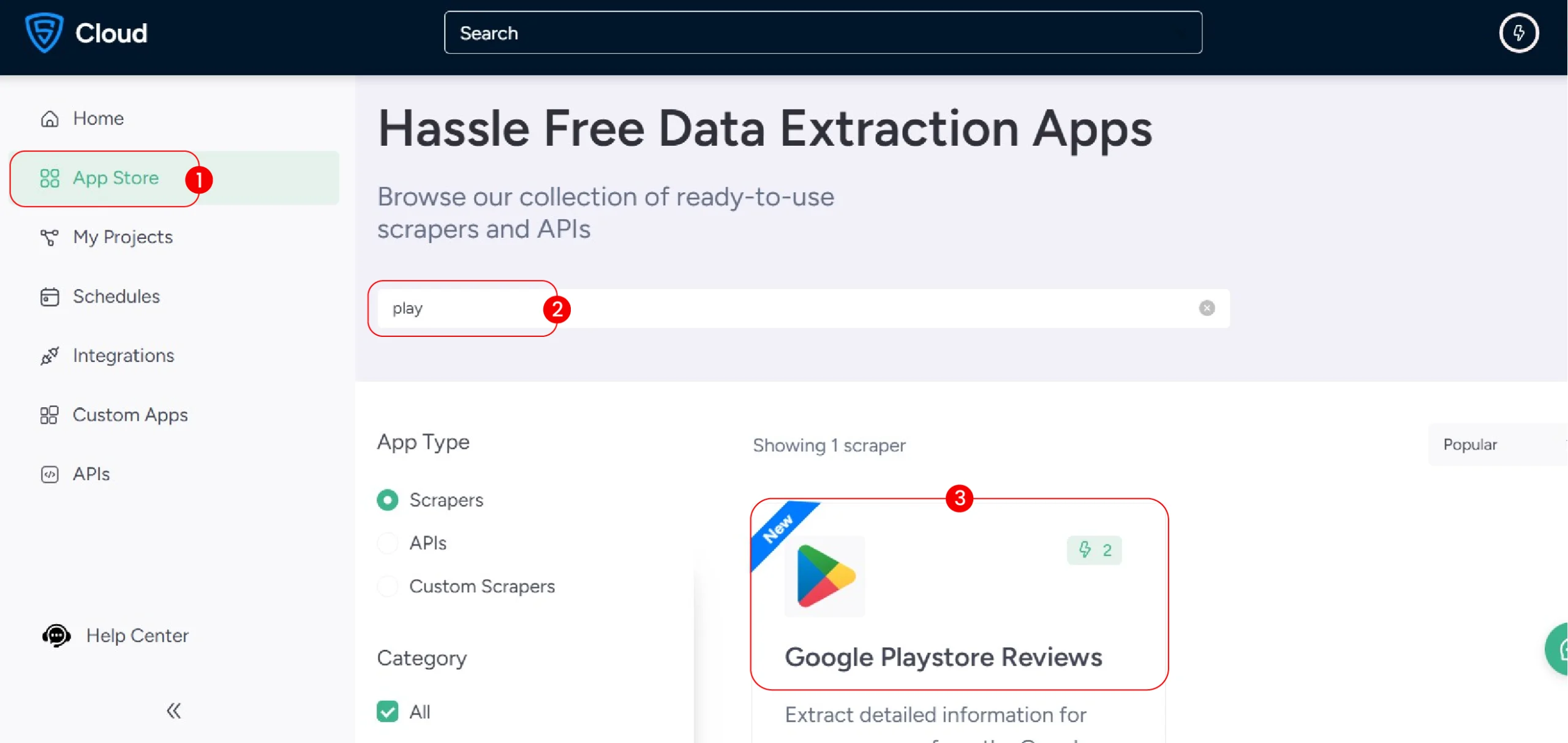Select Custom Scrapers radio option
Screen dimensions: 1568x743
[387, 586]
